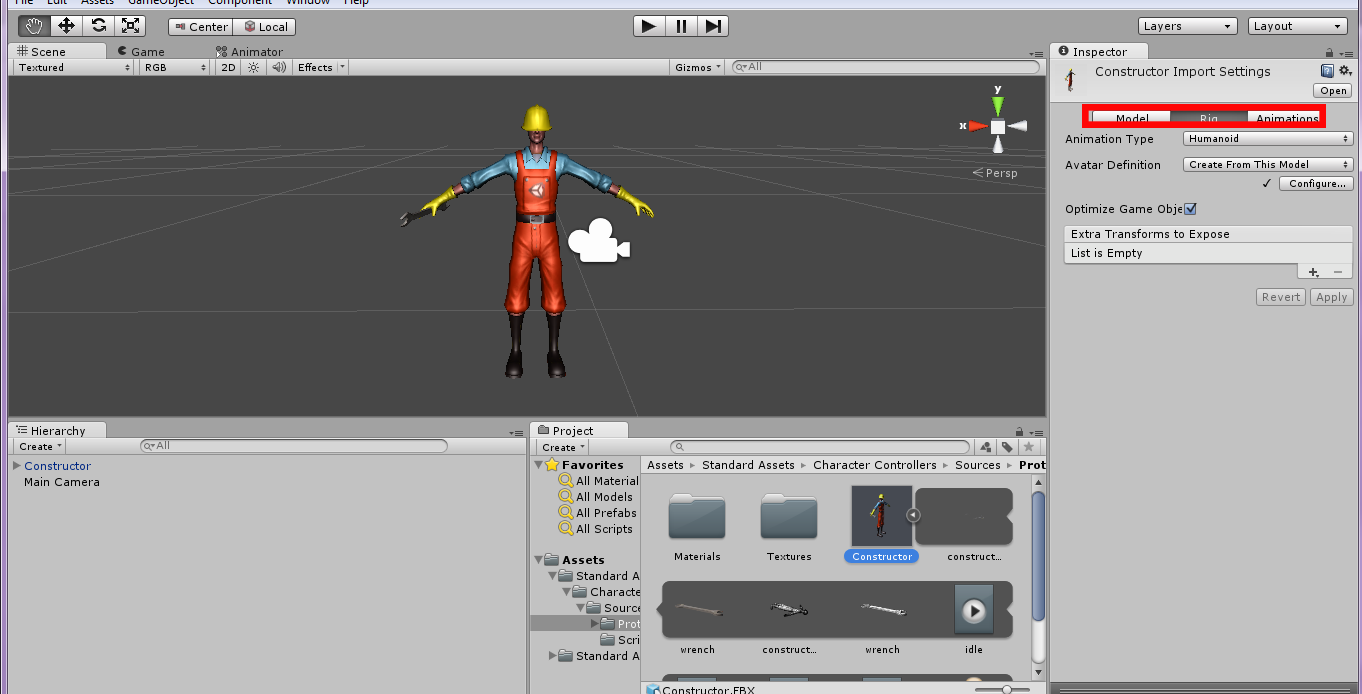Select the Scale tool
This screenshot has height=694, width=1362.
coord(130,26)
